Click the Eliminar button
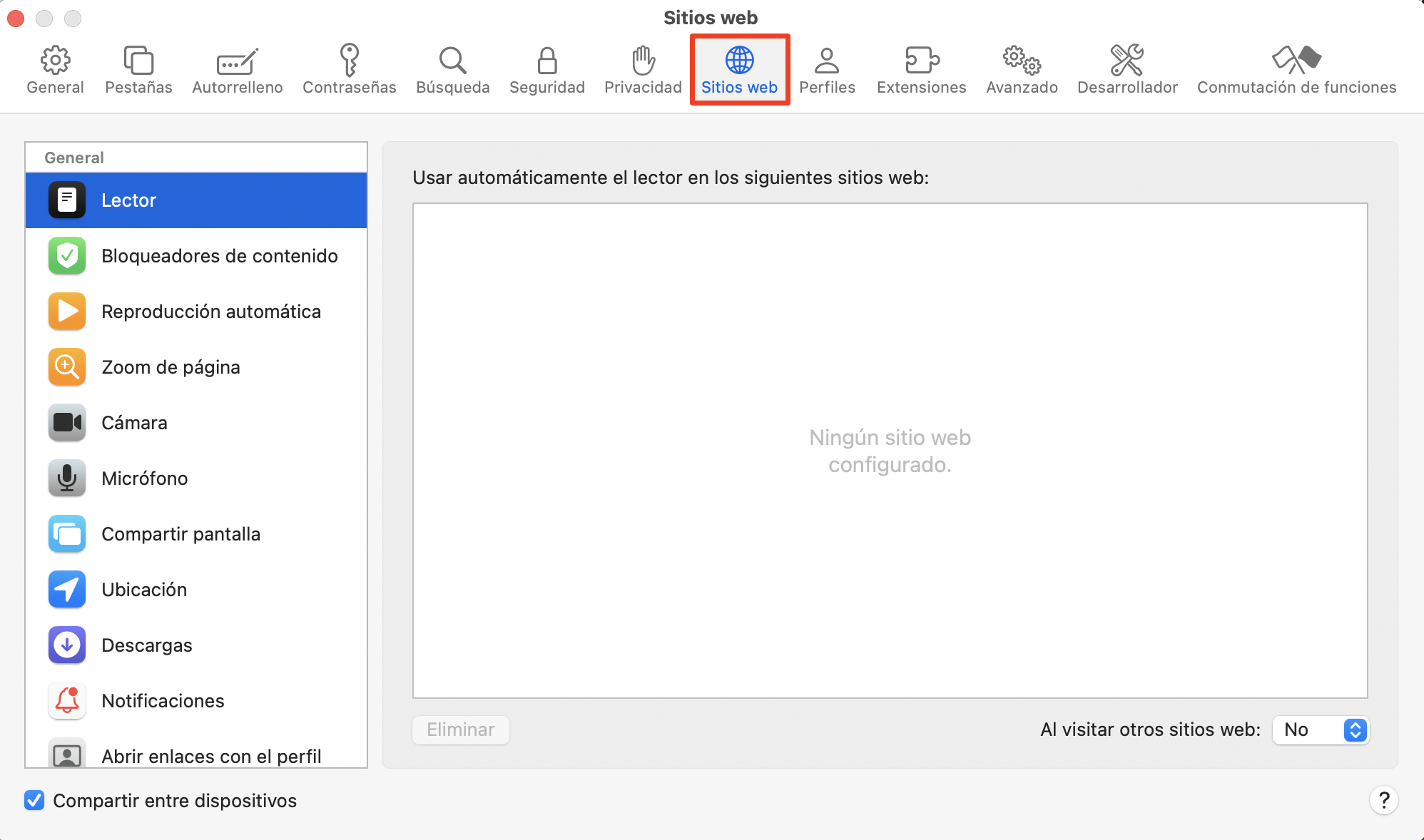Viewport: 1424px width, 840px height. (460, 729)
